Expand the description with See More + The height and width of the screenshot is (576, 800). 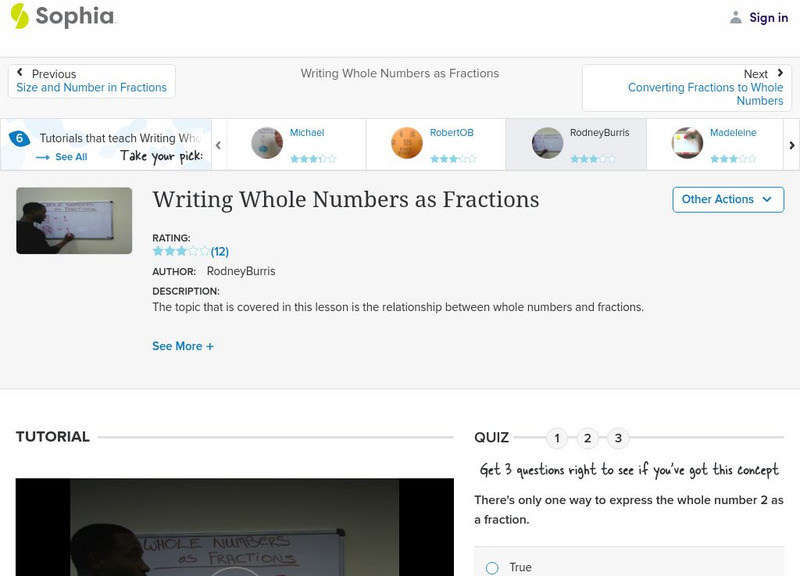click(x=183, y=345)
